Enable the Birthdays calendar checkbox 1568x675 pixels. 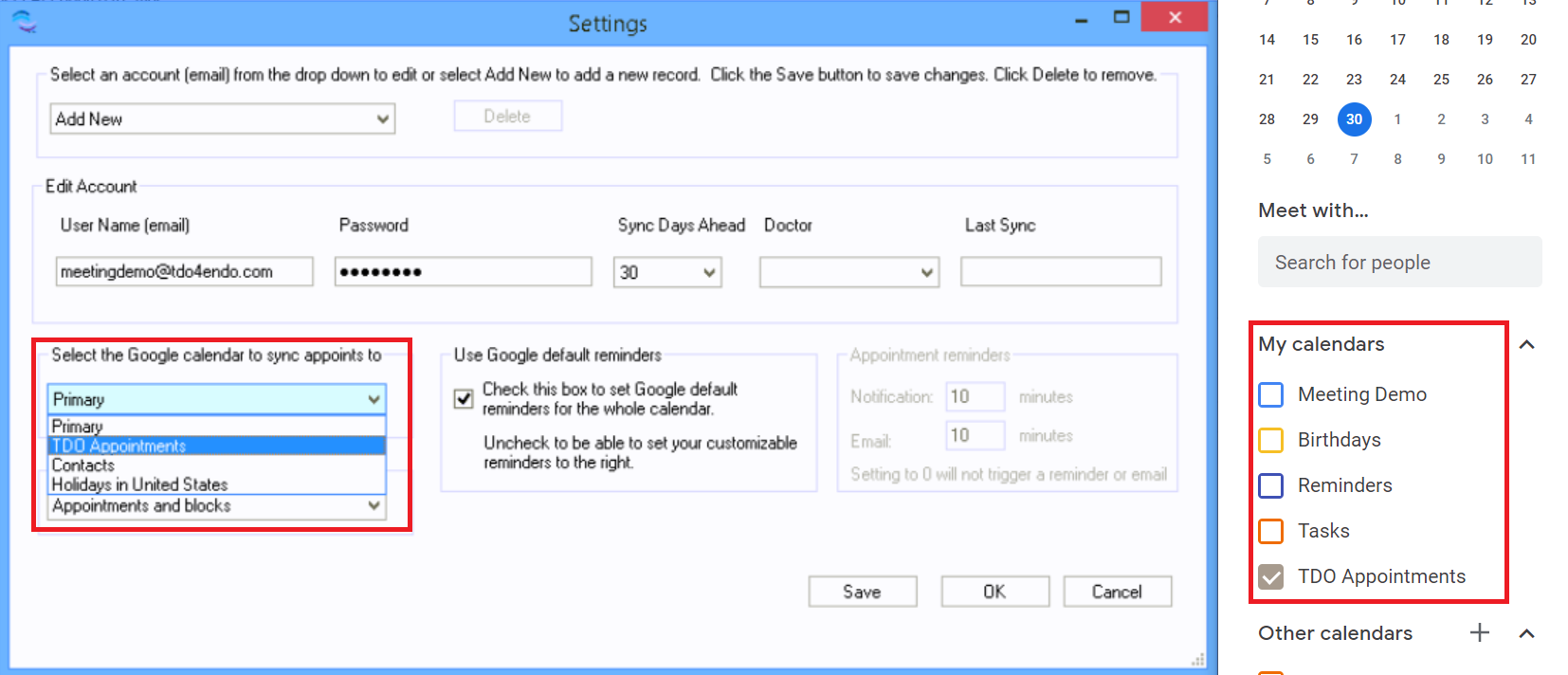coord(1270,440)
